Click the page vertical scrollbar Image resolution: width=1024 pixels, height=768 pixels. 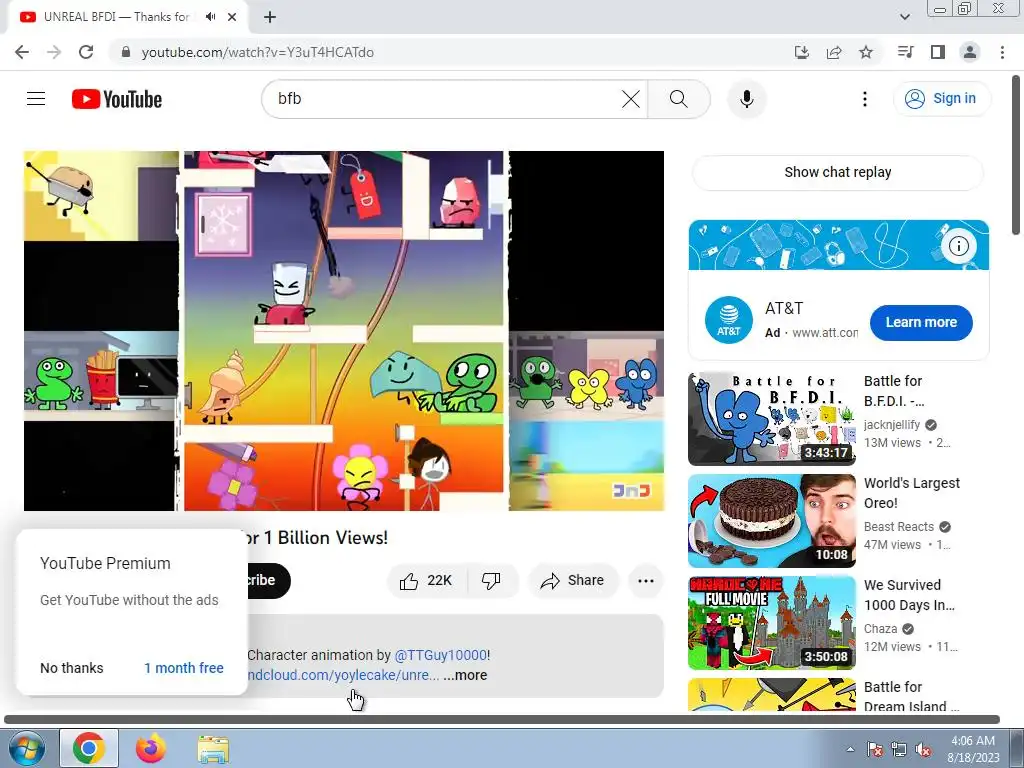(x=1016, y=154)
